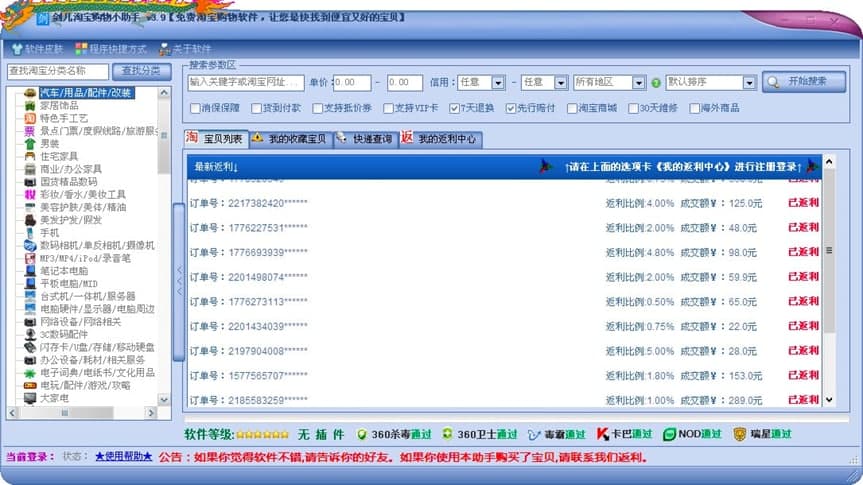Enable the 消保保障 checkbox

pos(195,108)
